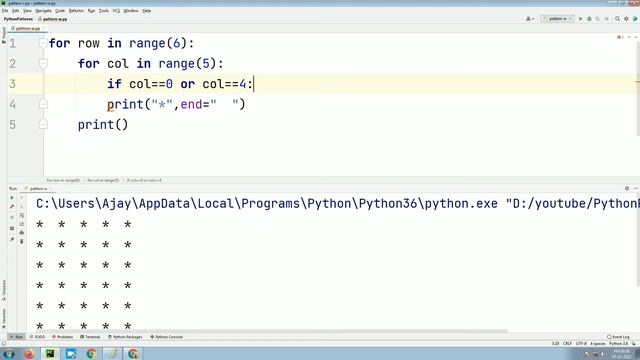Open the View menu

click(27, 11)
